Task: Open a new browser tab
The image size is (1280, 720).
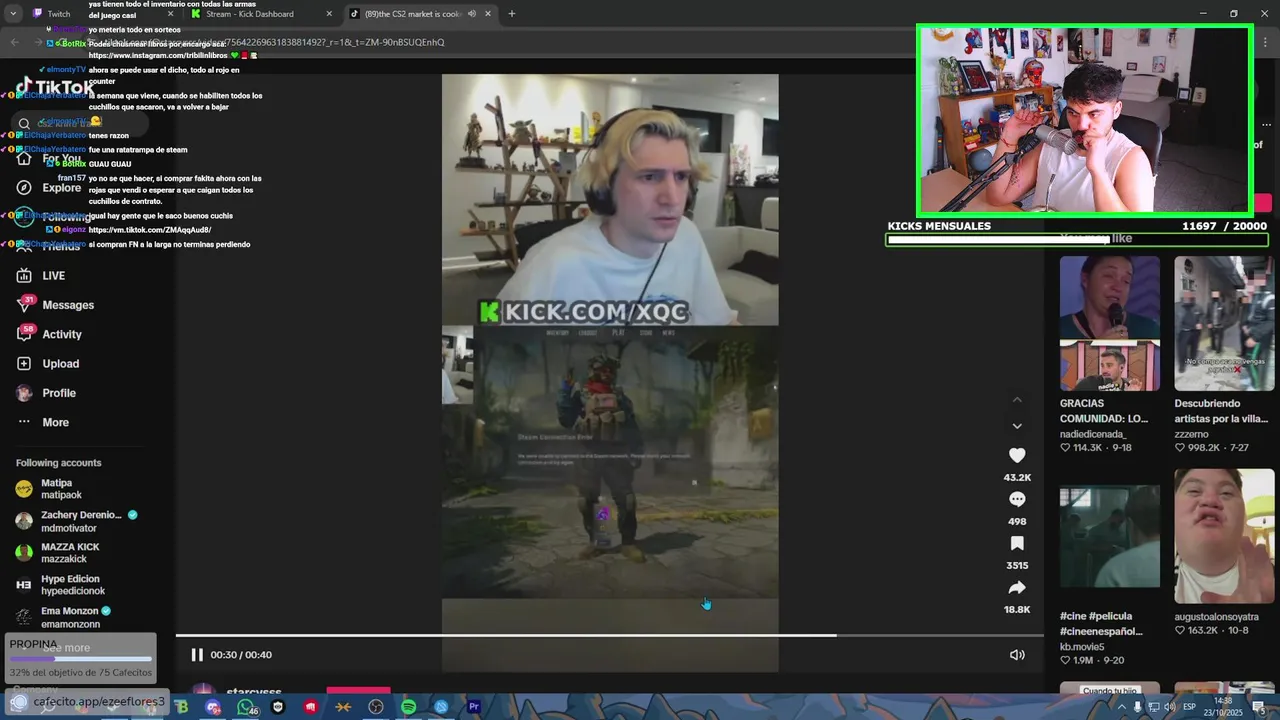Action: 511,14
